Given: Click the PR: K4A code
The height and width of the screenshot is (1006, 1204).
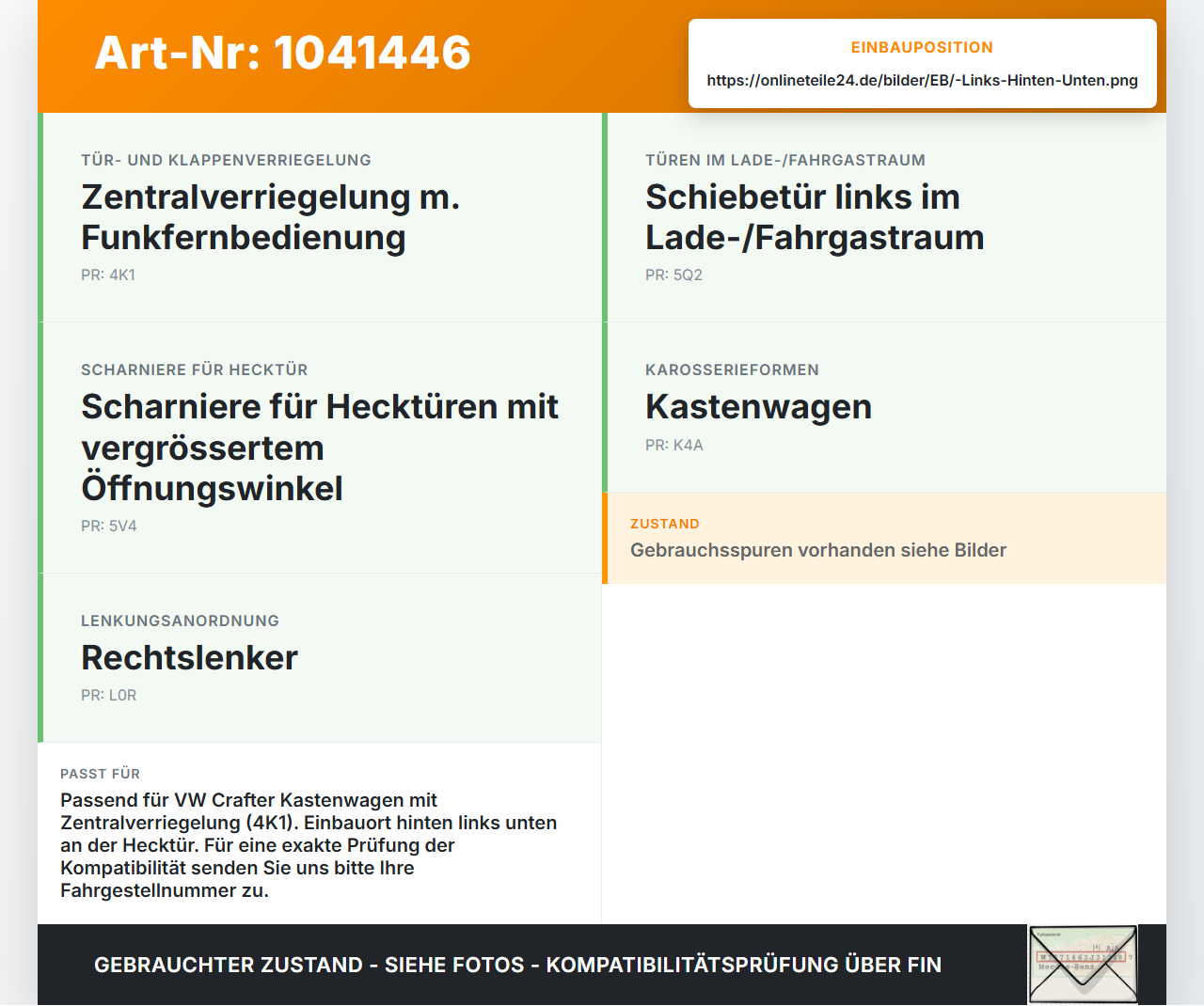Looking at the screenshot, I should 674,445.
